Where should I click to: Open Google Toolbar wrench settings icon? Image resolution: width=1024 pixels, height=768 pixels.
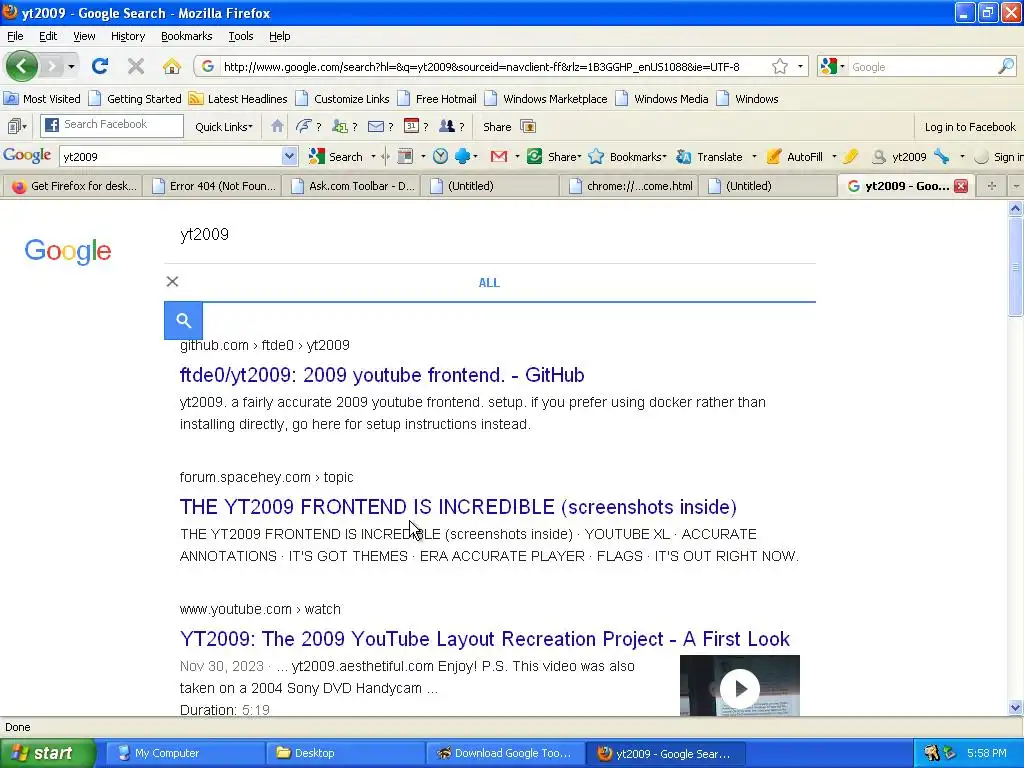click(x=941, y=156)
